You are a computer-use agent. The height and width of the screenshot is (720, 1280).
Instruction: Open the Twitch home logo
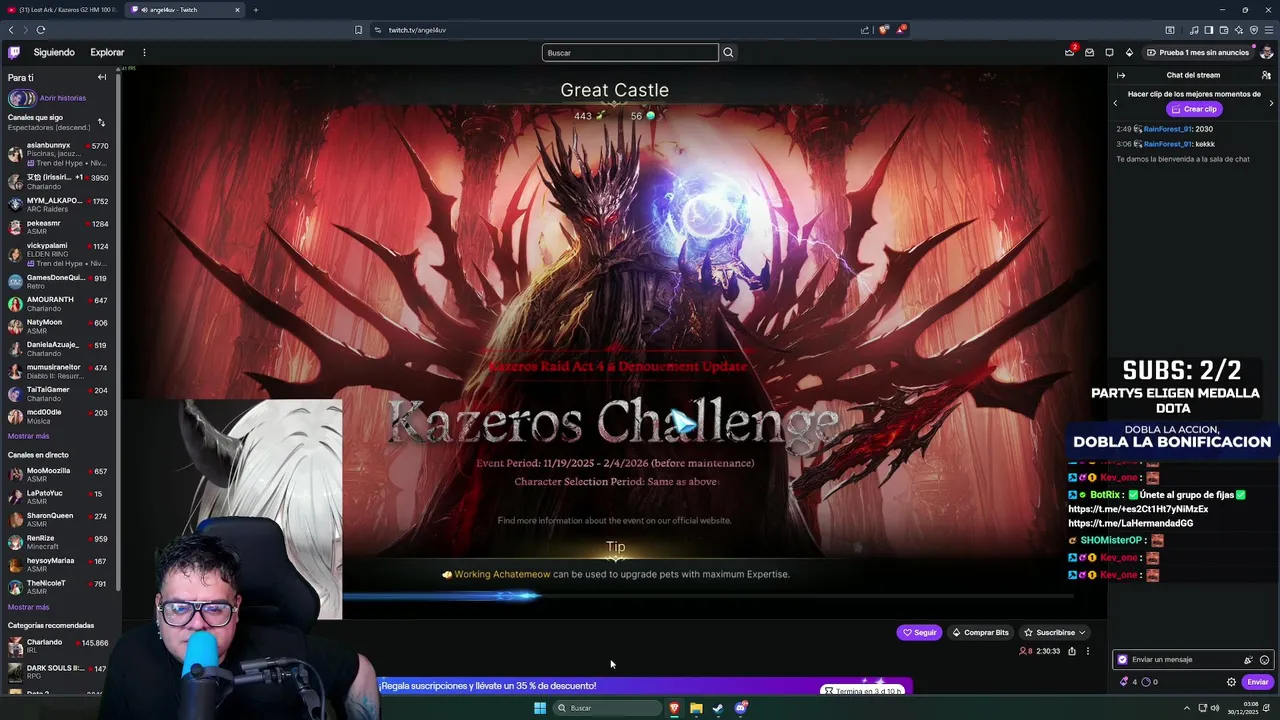[x=14, y=52]
